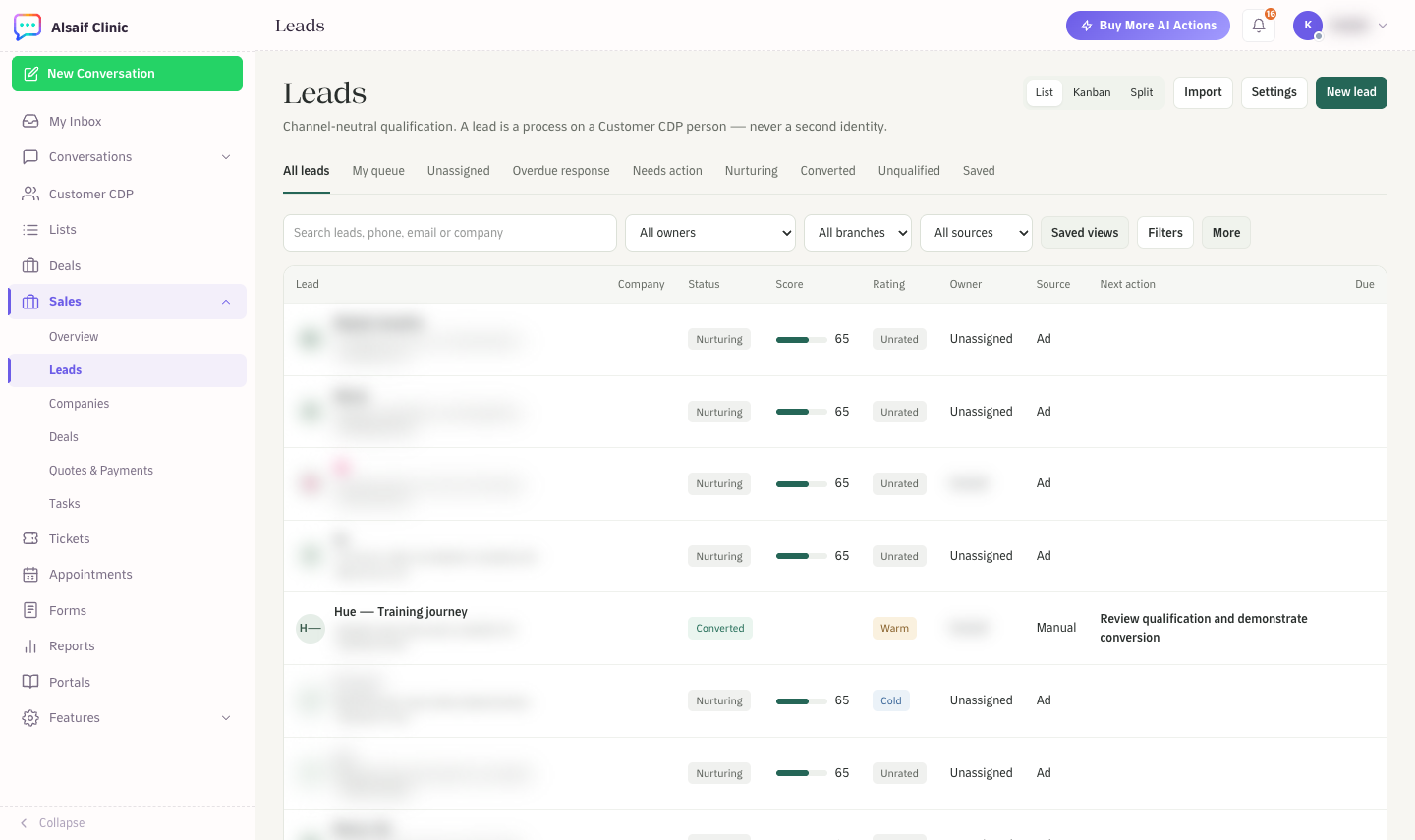
Task: Click the Tickets icon in sidebar
Action: pyautogui.click(x=30, y=539)
